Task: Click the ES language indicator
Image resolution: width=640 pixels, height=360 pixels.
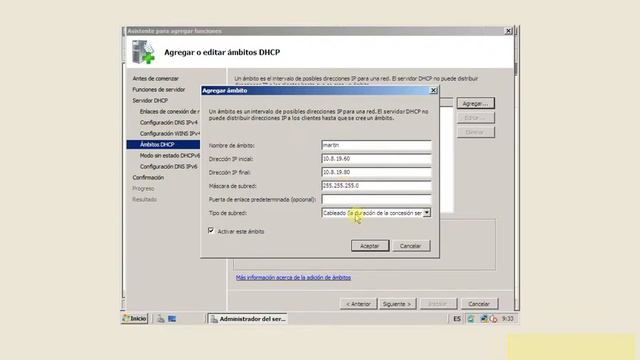Action: pos(457,319)
